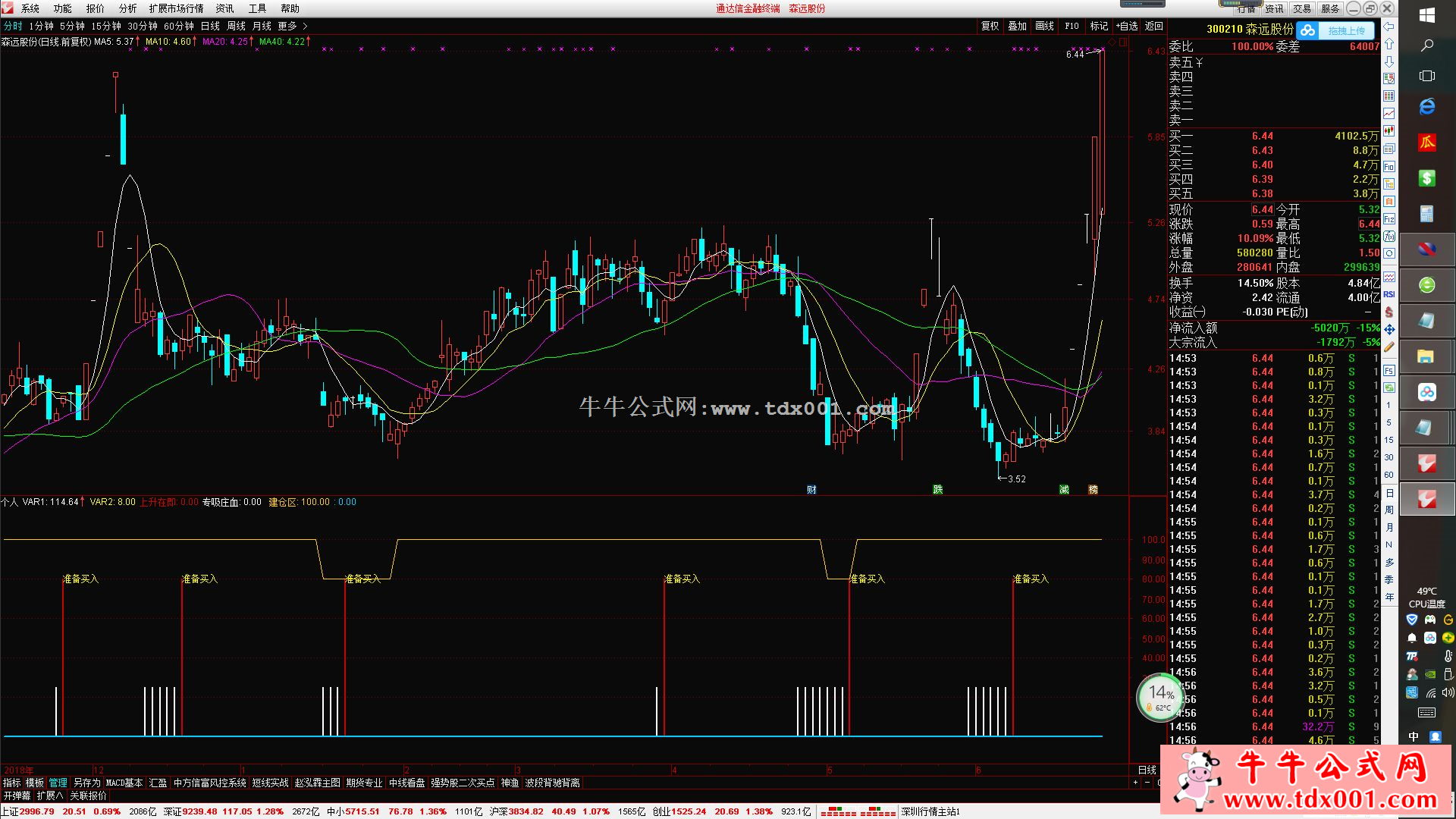Screen dimensions: 1456x819
Task: Open Windows Start menu
Action: [1426, 15]
